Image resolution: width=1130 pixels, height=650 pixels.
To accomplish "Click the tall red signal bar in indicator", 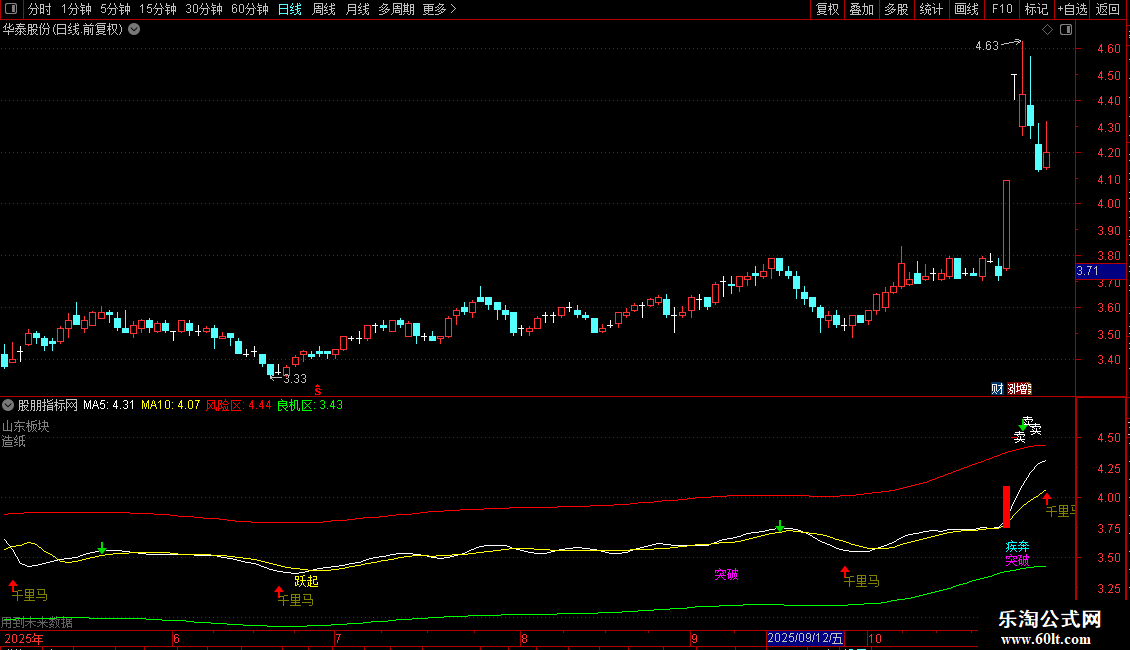I will [x=1007, y=507].
